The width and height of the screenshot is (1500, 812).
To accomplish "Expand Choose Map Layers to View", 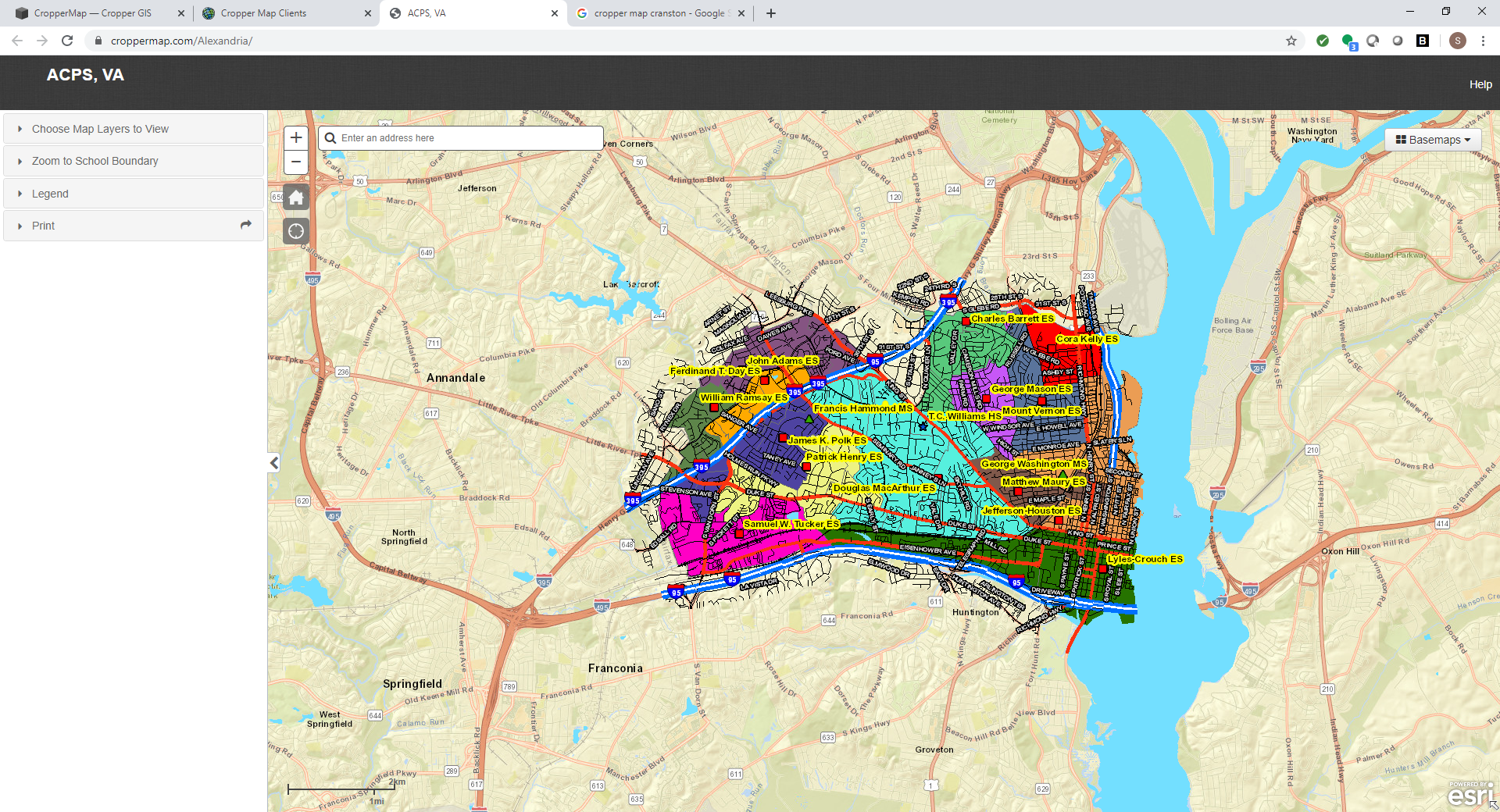I will point(134,129).
